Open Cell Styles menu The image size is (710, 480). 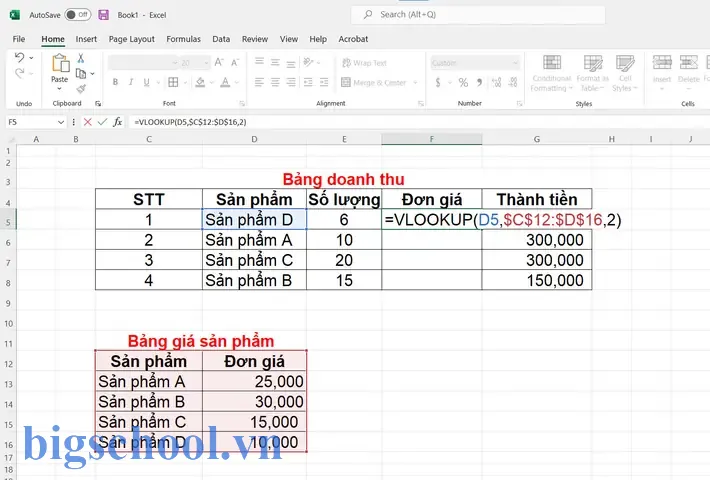pos(625,73)
